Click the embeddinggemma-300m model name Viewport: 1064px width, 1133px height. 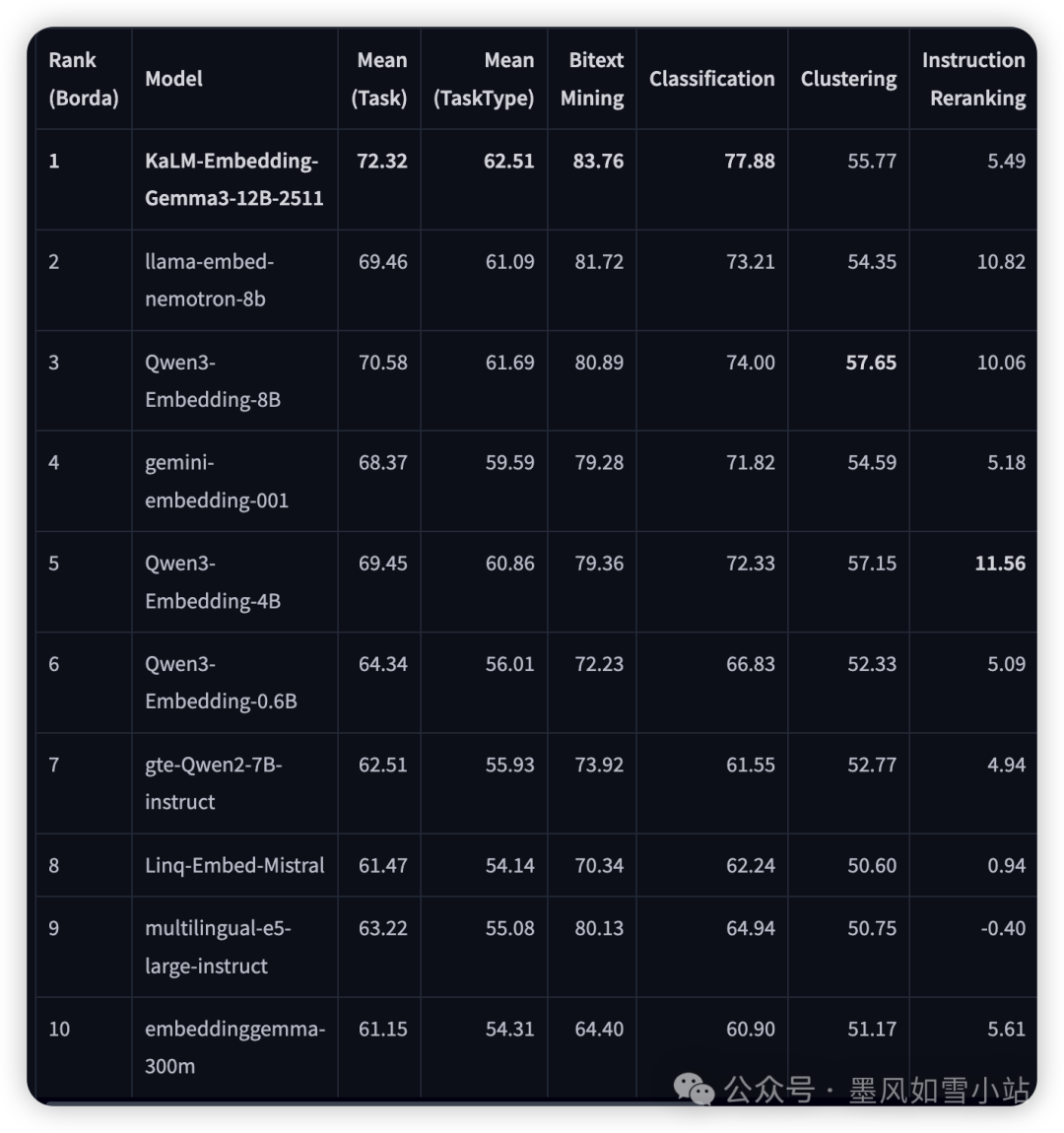click(234, 1047)
